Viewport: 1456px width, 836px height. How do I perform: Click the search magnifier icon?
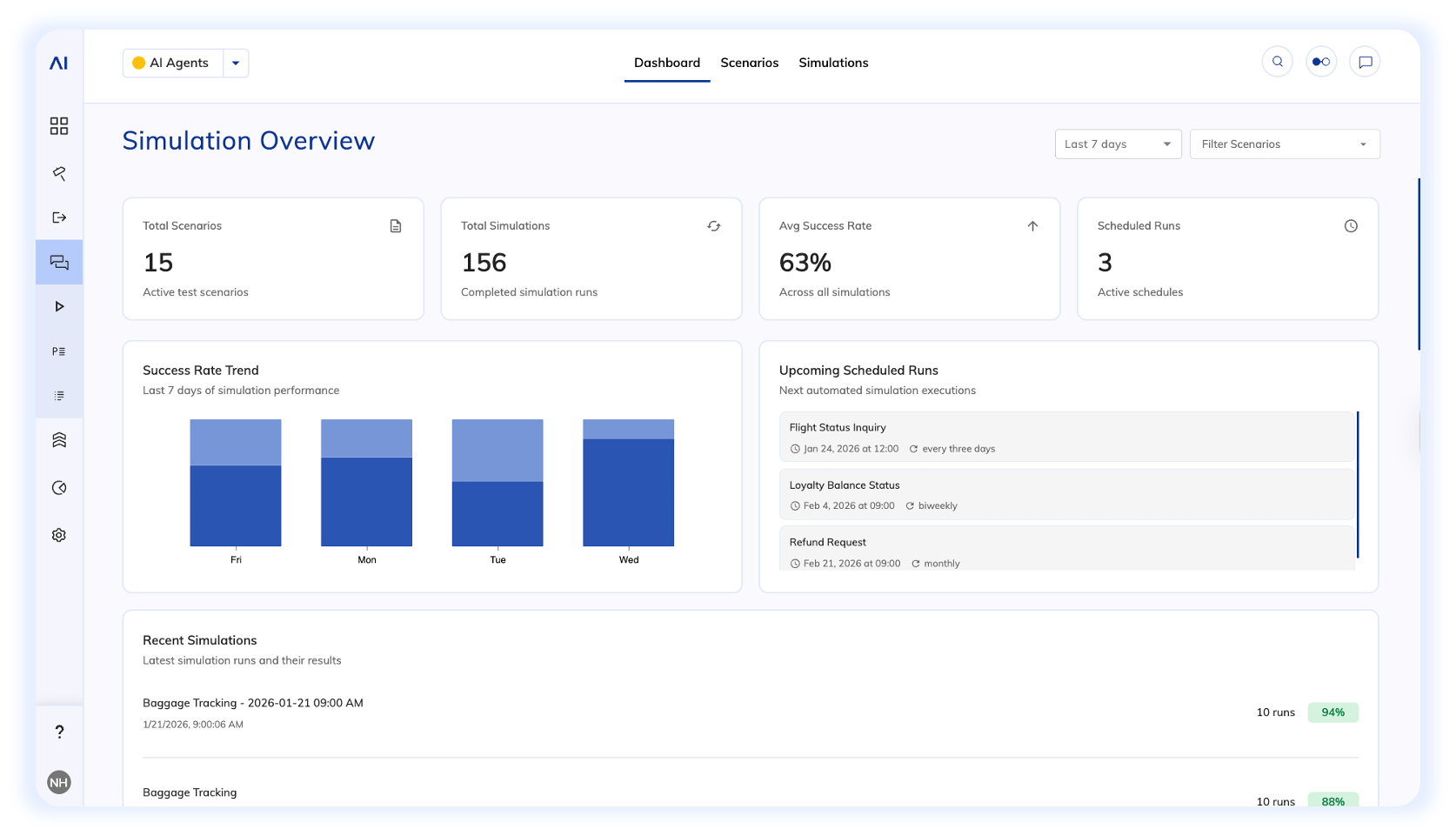(1277, 62)
